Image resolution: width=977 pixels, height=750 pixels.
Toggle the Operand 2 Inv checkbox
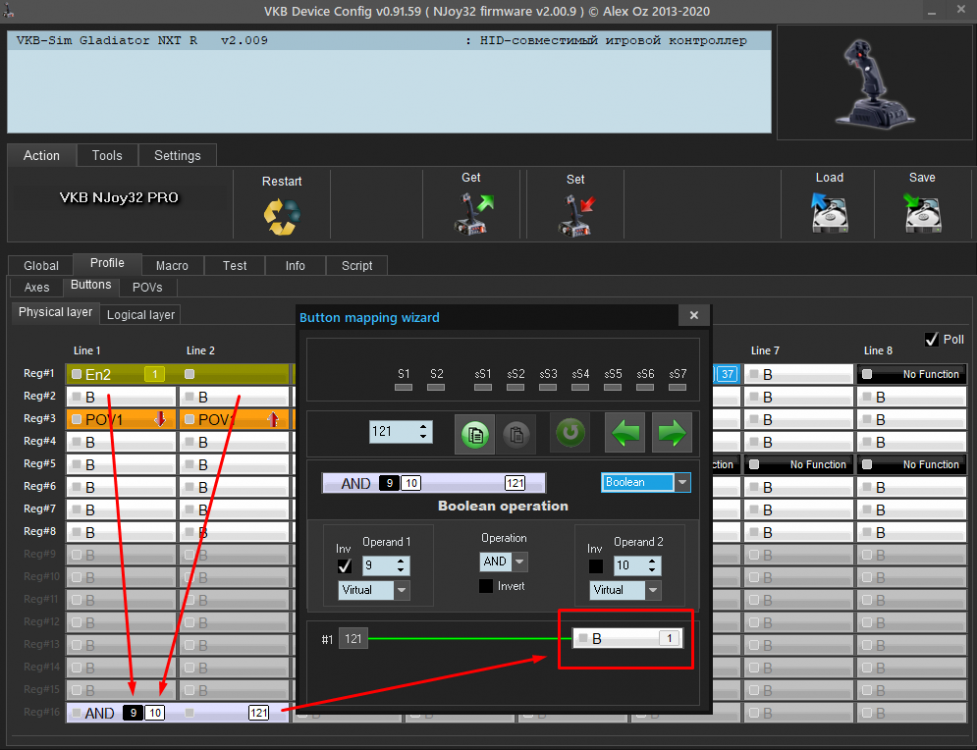[596, 566]
